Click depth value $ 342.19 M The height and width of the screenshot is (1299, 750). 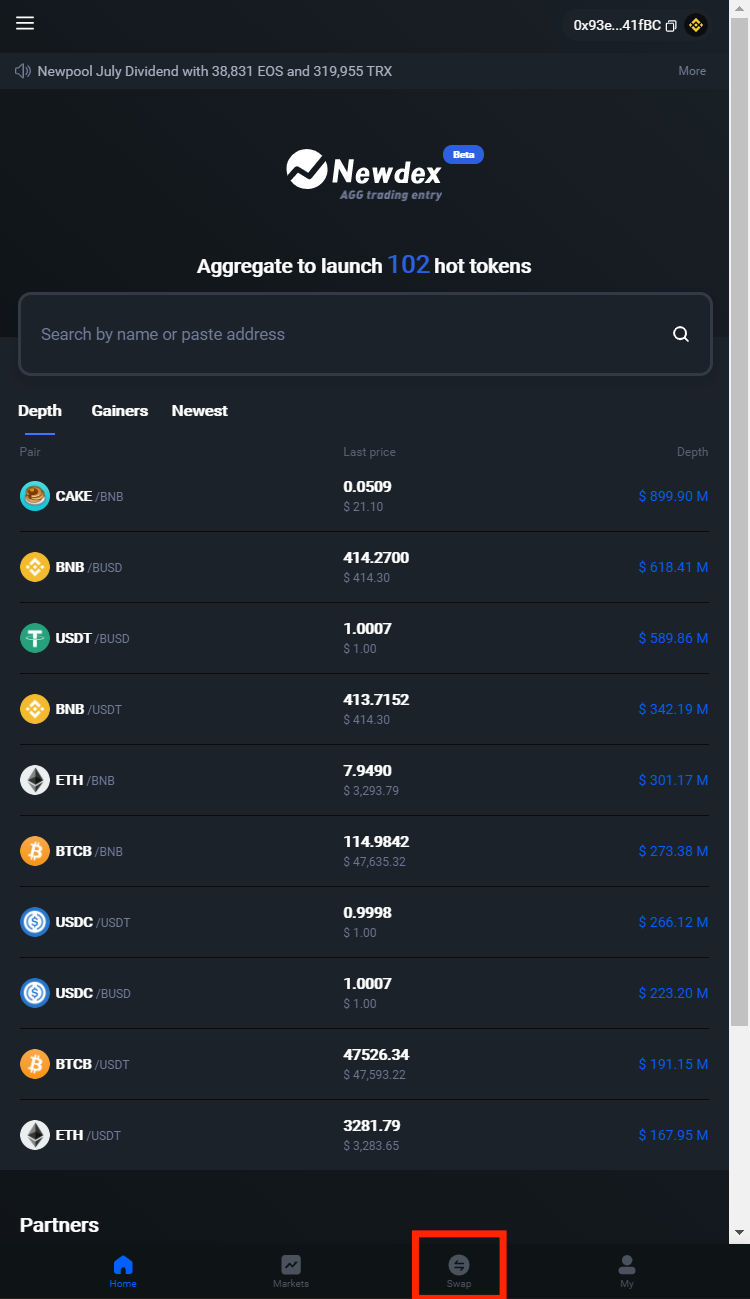673,709
